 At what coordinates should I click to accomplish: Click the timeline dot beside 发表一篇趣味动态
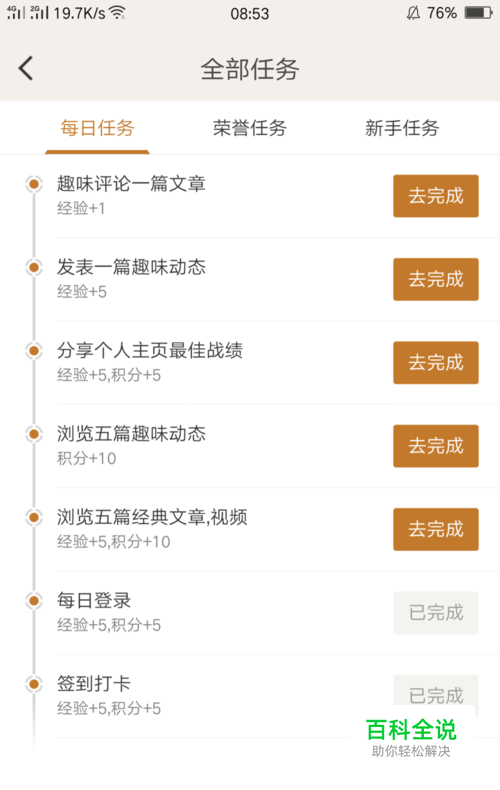34,267
